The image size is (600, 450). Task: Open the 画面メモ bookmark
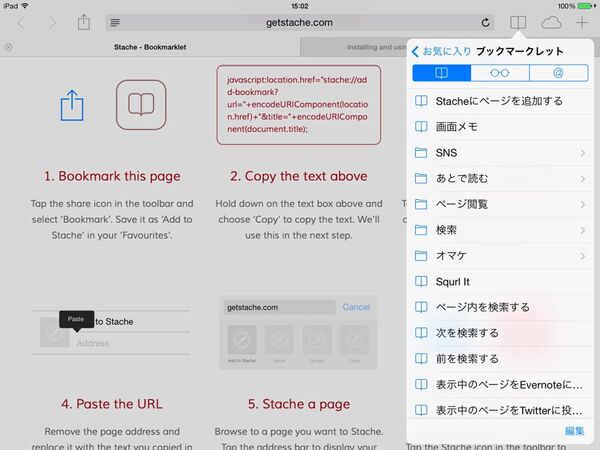(x=501, y=127)
